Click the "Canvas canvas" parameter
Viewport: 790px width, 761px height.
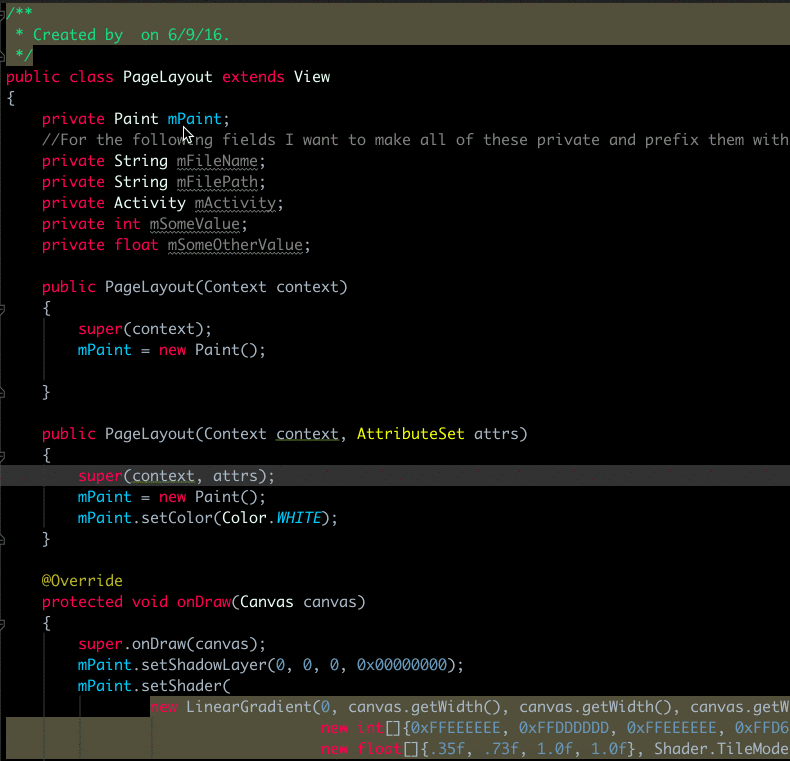297,602
